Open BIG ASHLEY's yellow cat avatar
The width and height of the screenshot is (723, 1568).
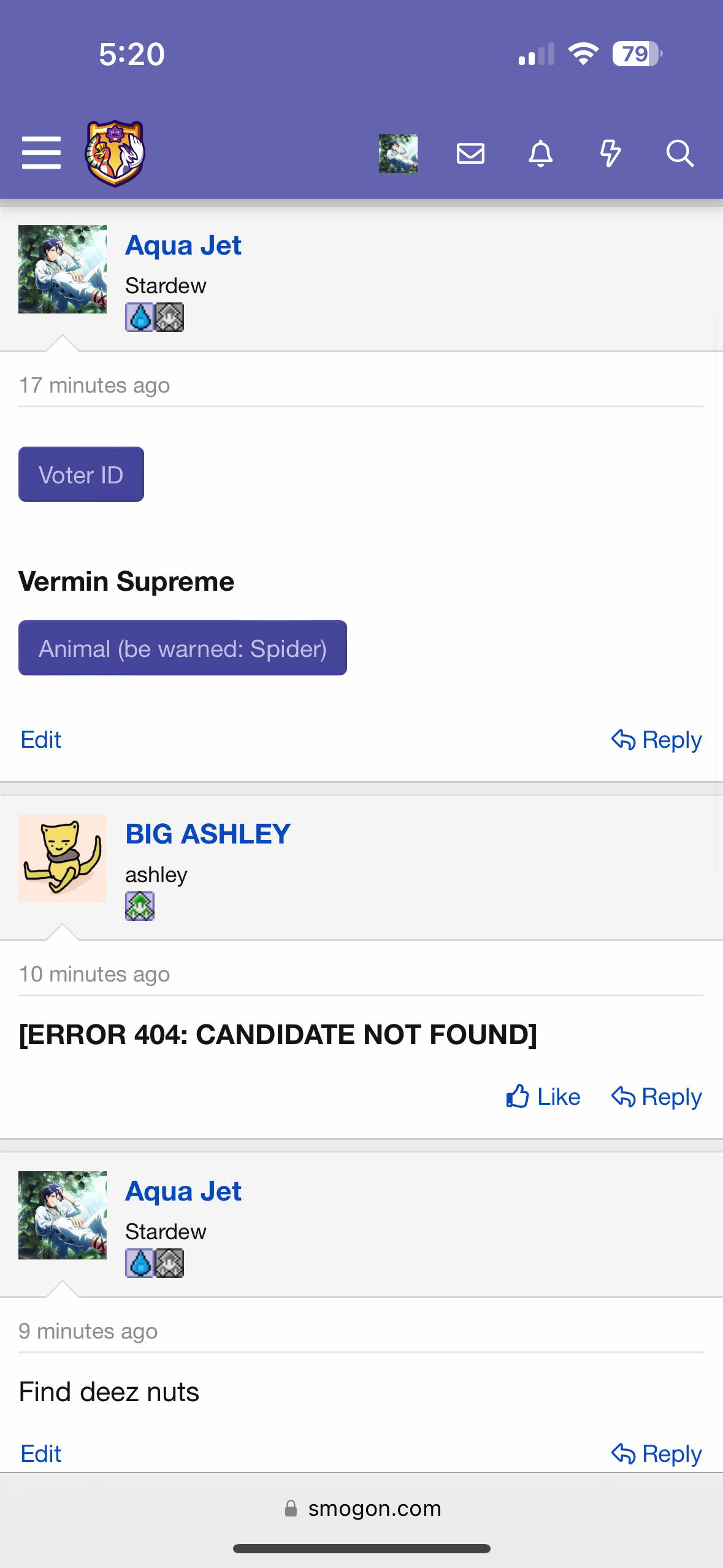point(63,858)
